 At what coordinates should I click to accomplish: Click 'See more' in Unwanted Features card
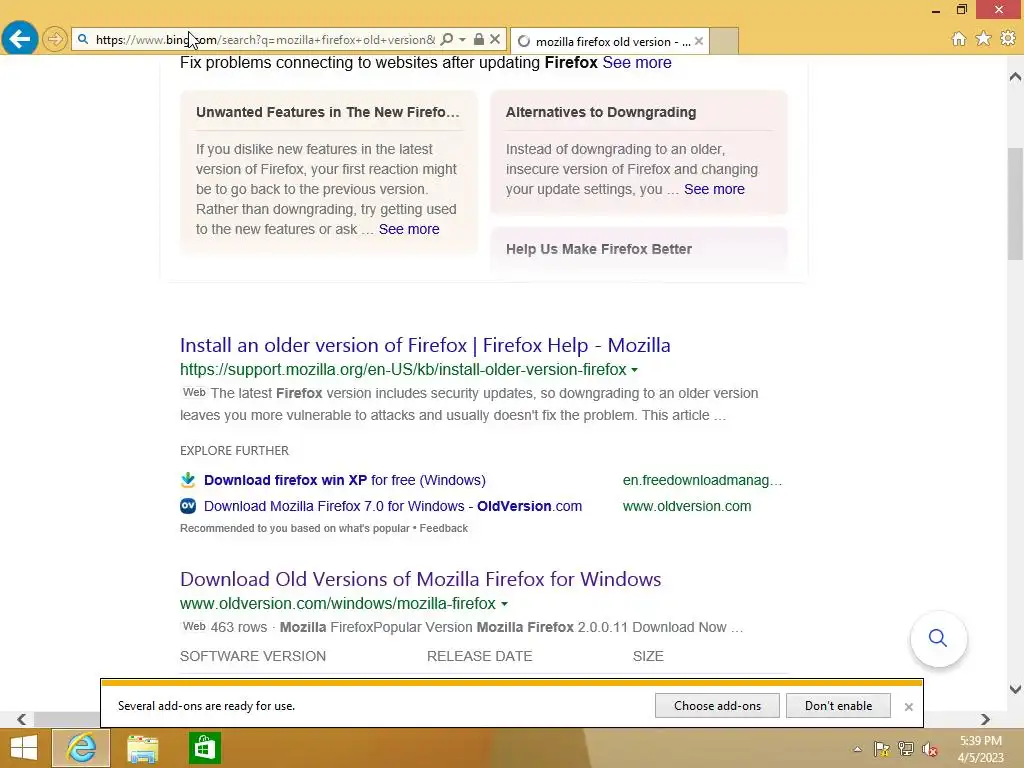click(x=409, y=229)
